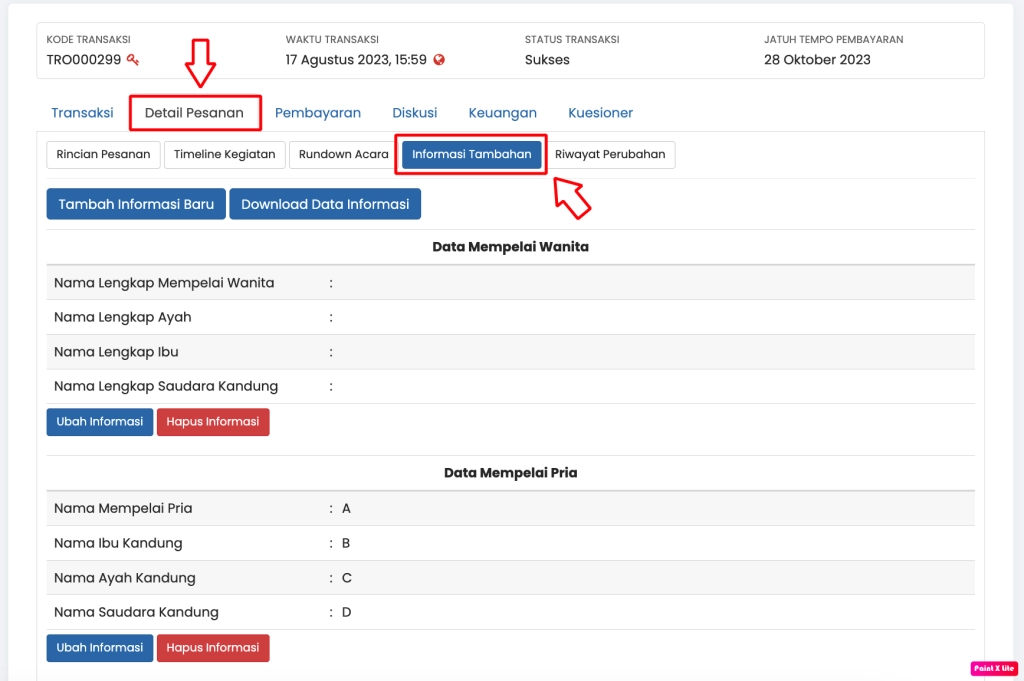Click Hapus Informasi under Data Mempelai Wanita
The height and width of the screenshot is (681, 1024).
(213, 422)
